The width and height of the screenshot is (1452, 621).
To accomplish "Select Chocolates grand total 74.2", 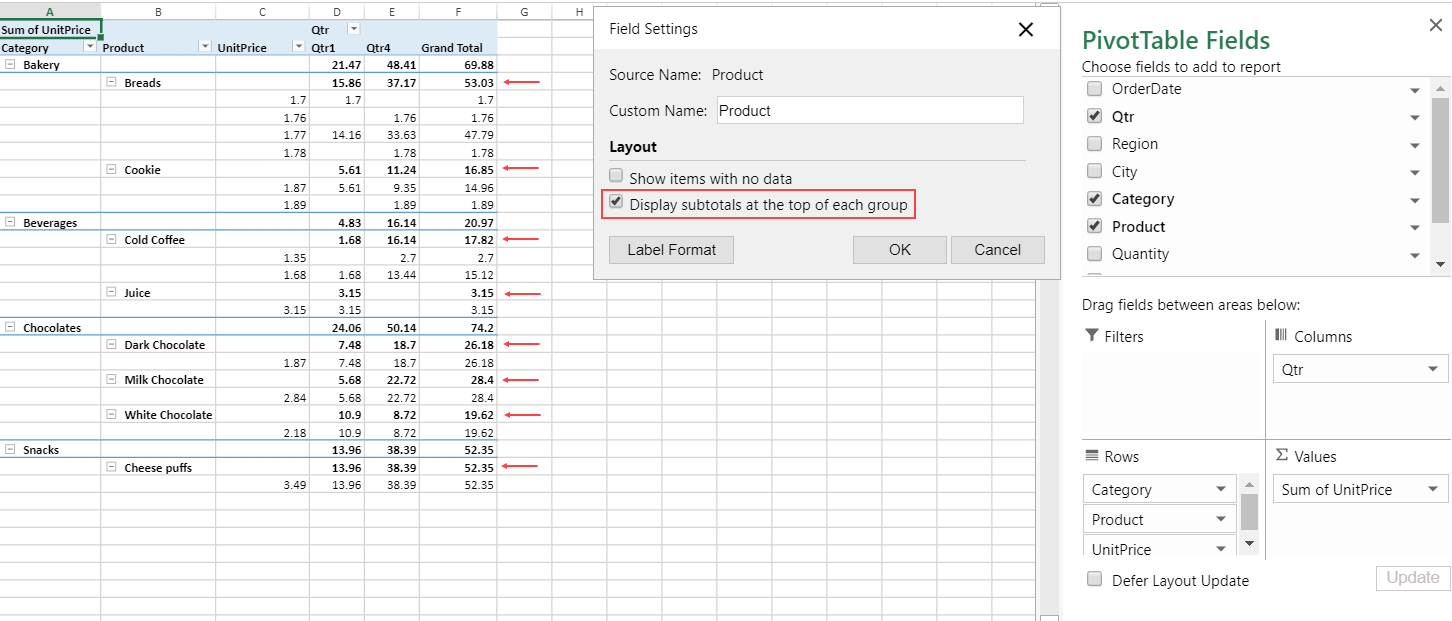I will [458, 328].
